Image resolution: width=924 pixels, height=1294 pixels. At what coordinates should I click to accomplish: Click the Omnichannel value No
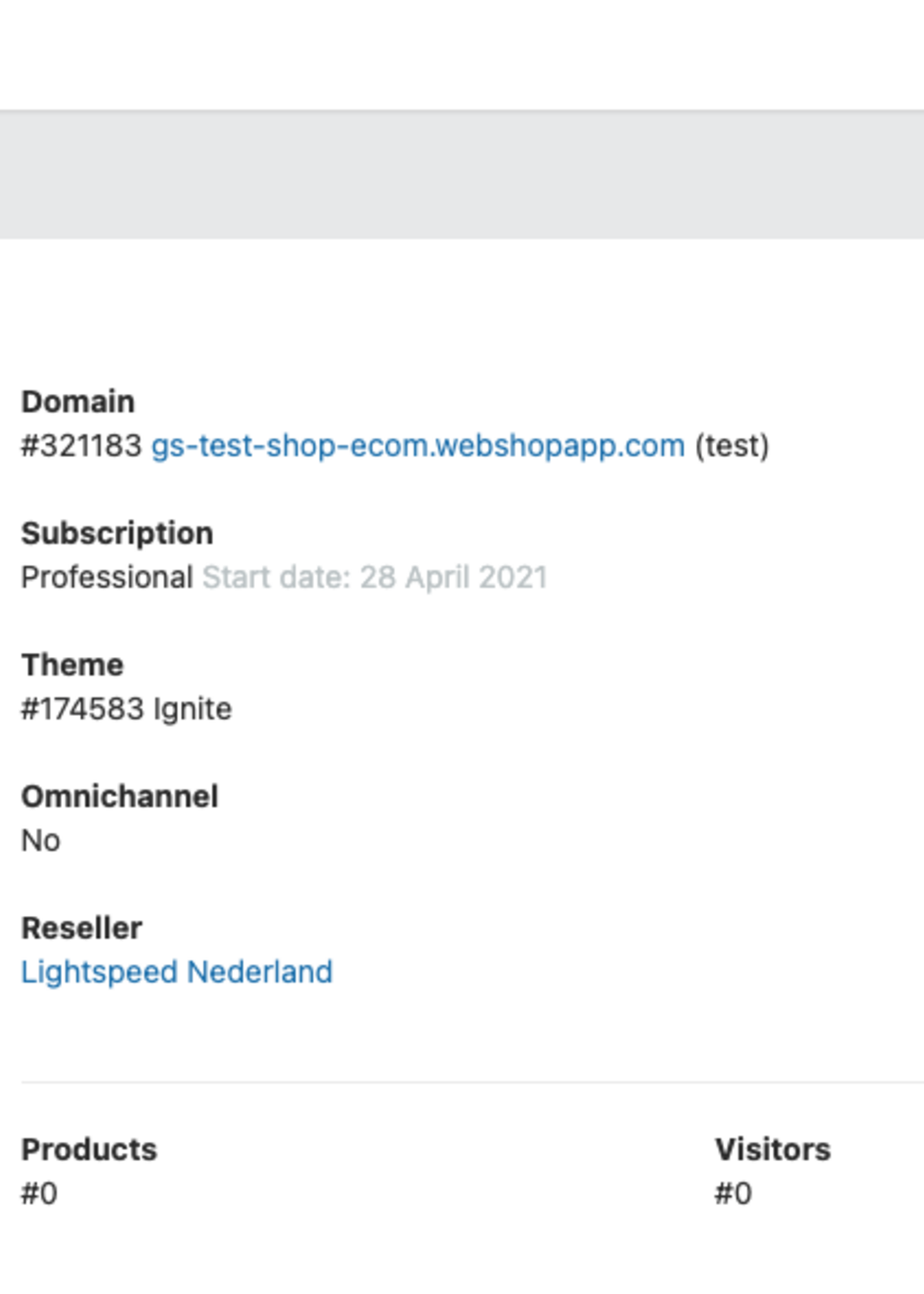[x=40, y=840]
